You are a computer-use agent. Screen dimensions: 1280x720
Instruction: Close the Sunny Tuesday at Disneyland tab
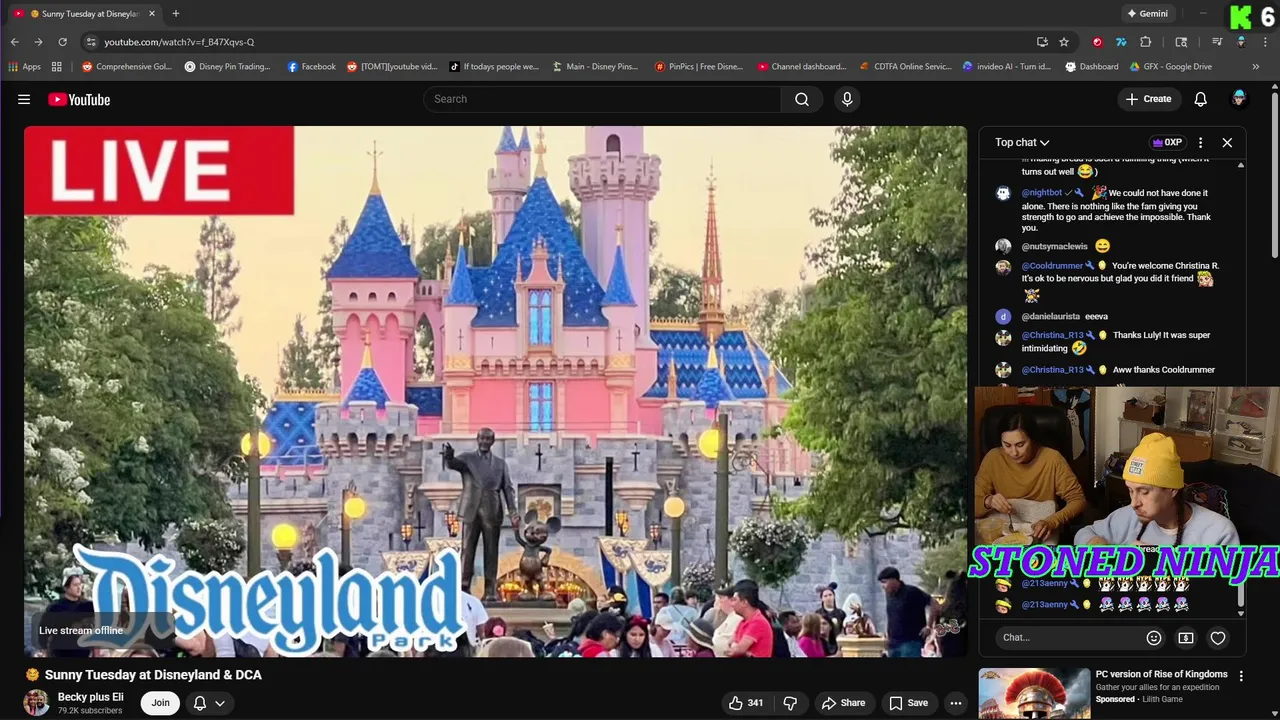[x=152, y=13]
